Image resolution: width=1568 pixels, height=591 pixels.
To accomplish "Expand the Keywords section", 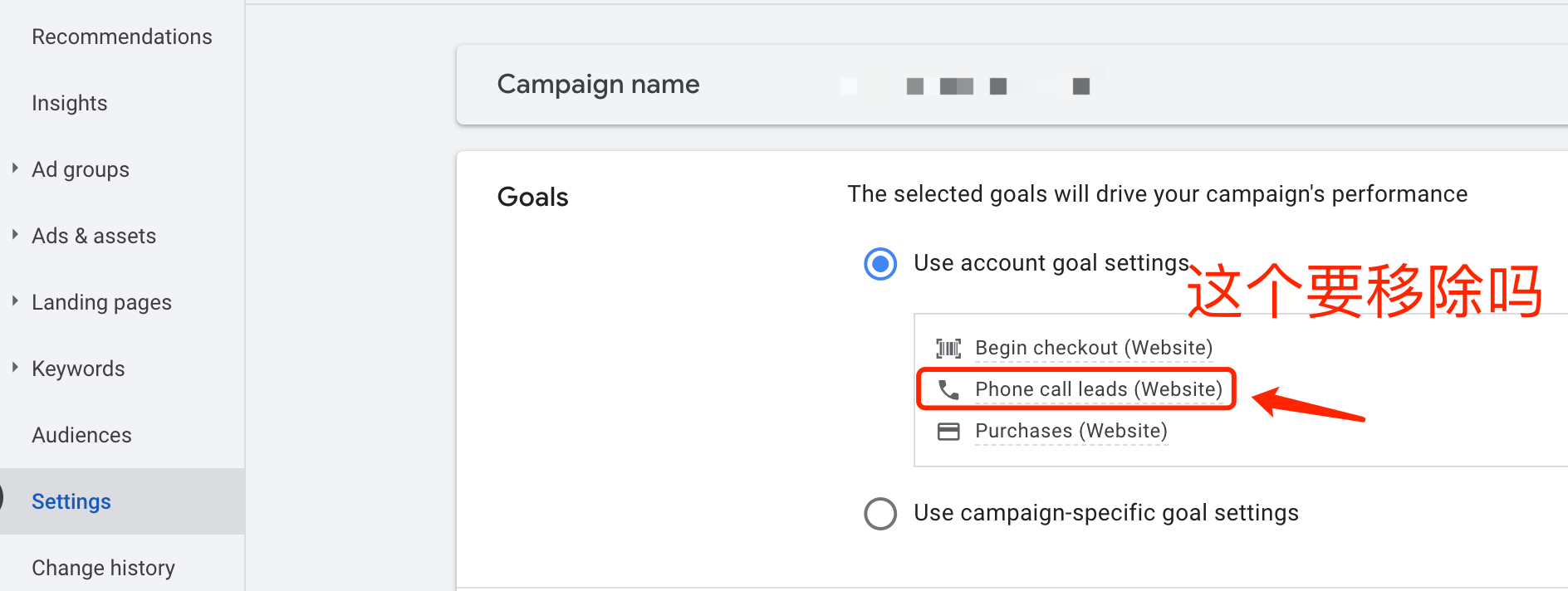I will (x=14, y=368).
